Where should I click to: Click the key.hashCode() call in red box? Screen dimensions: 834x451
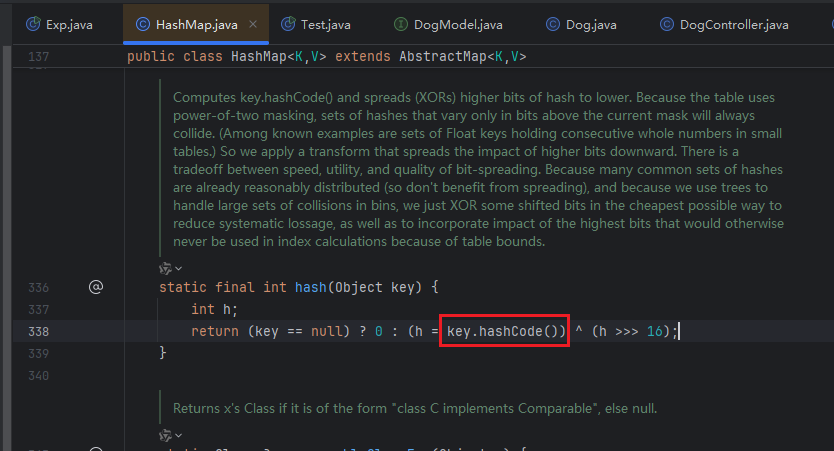point(505,331)
